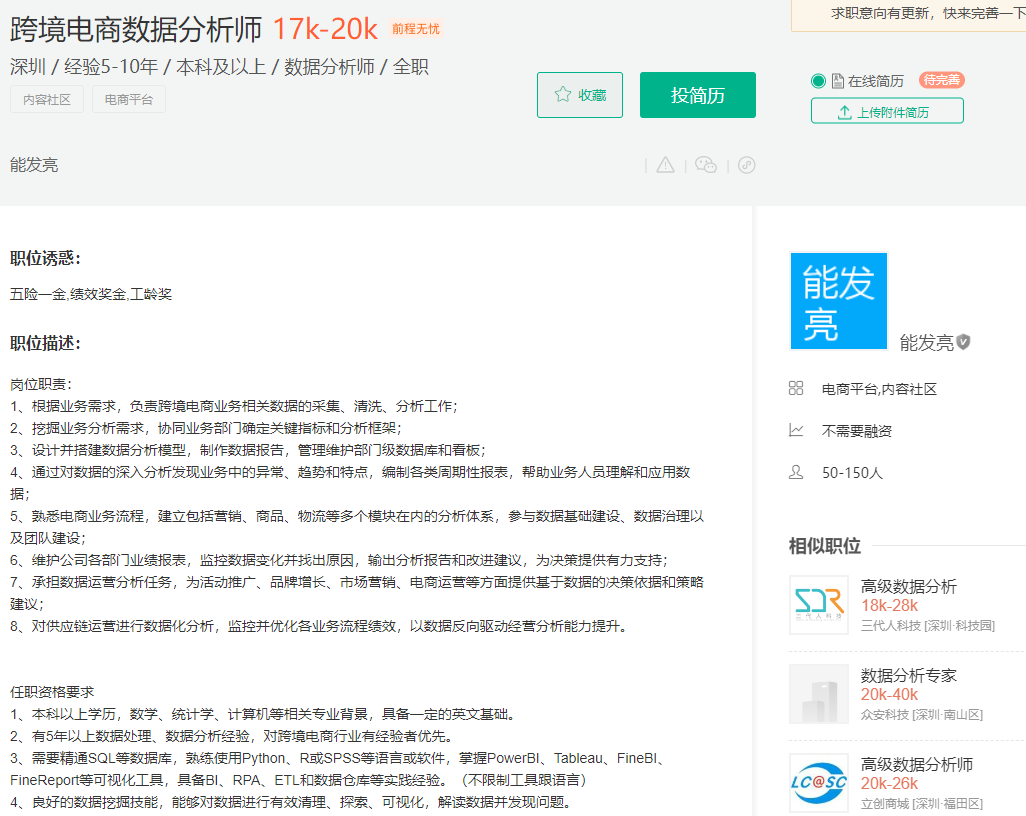Open the 立创商城 LC@SC logo
1026x816 pixels.
pyautogui.click(x=818, y=783)
